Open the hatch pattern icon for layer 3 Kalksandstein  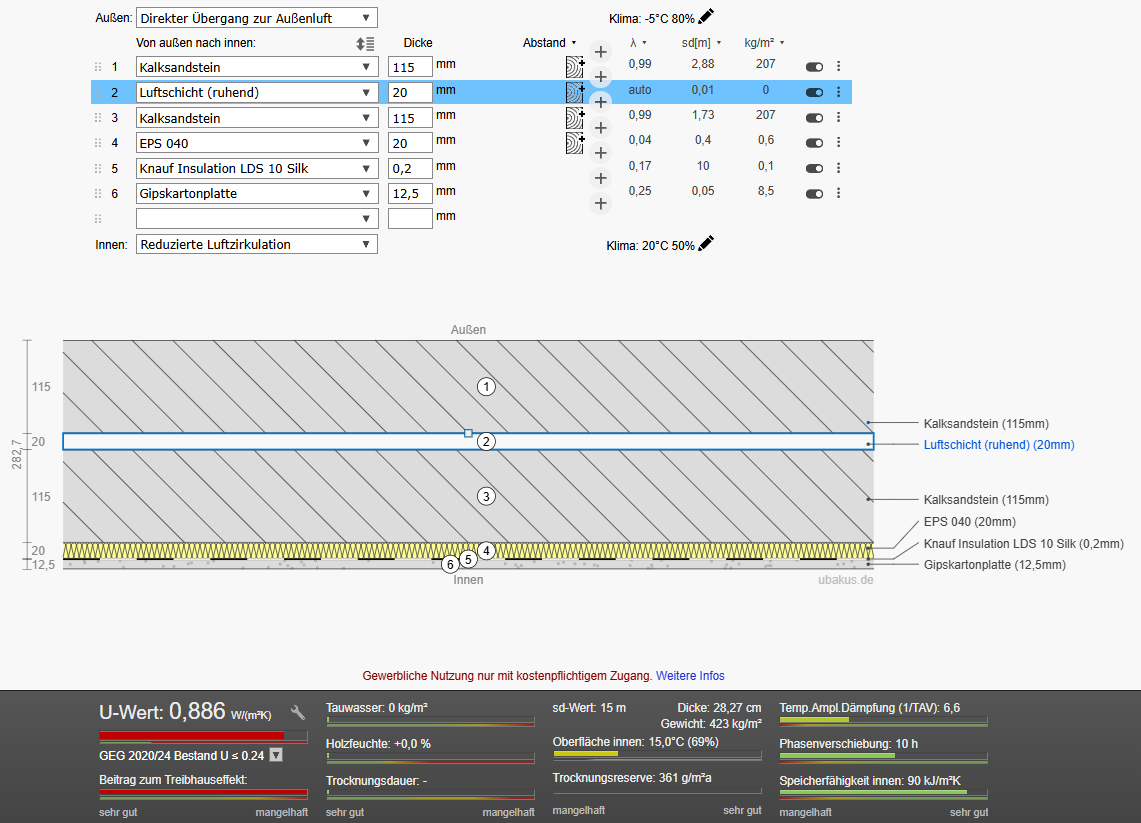pos(575,118)
